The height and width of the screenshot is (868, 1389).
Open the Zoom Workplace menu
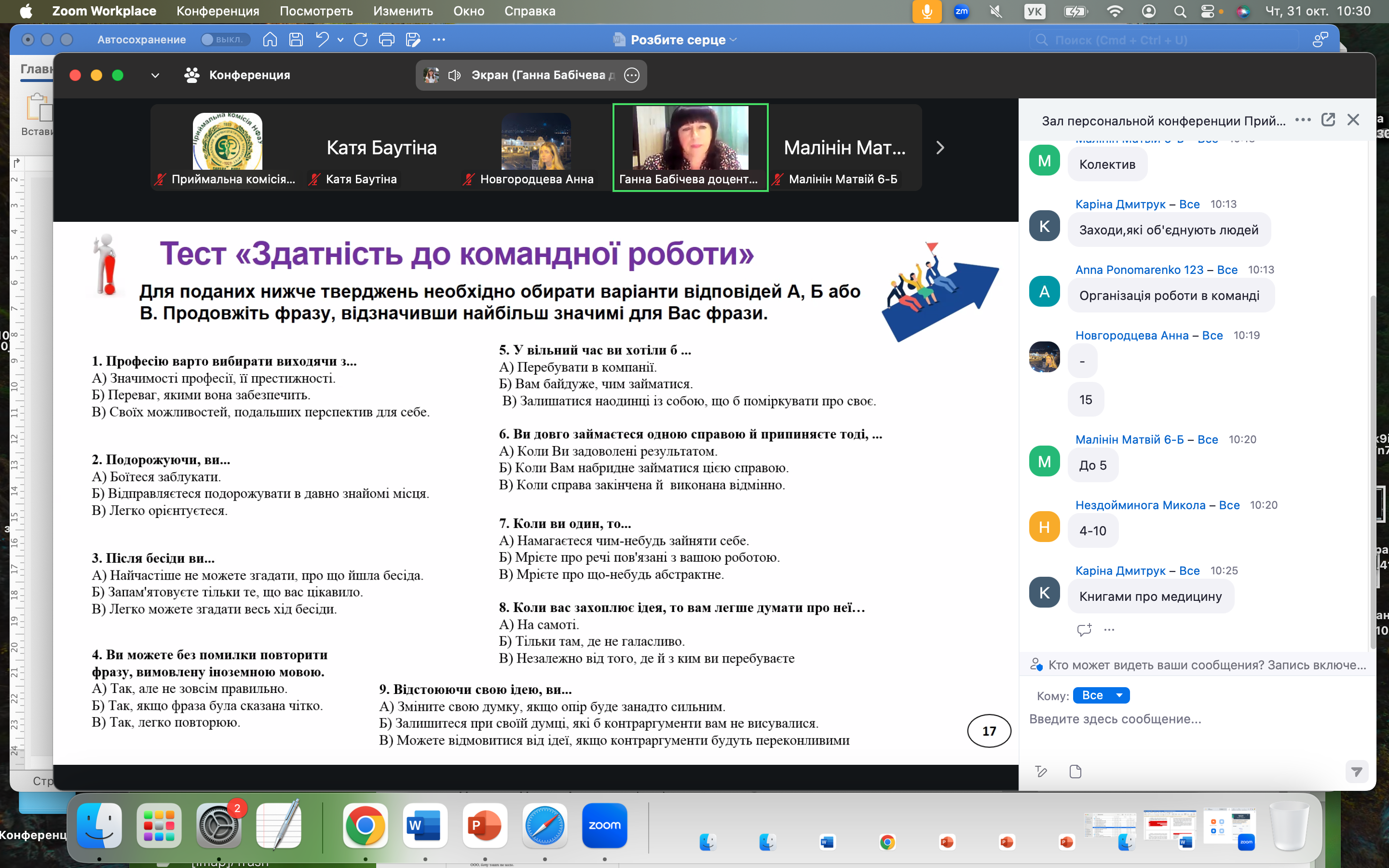[104, 11]
